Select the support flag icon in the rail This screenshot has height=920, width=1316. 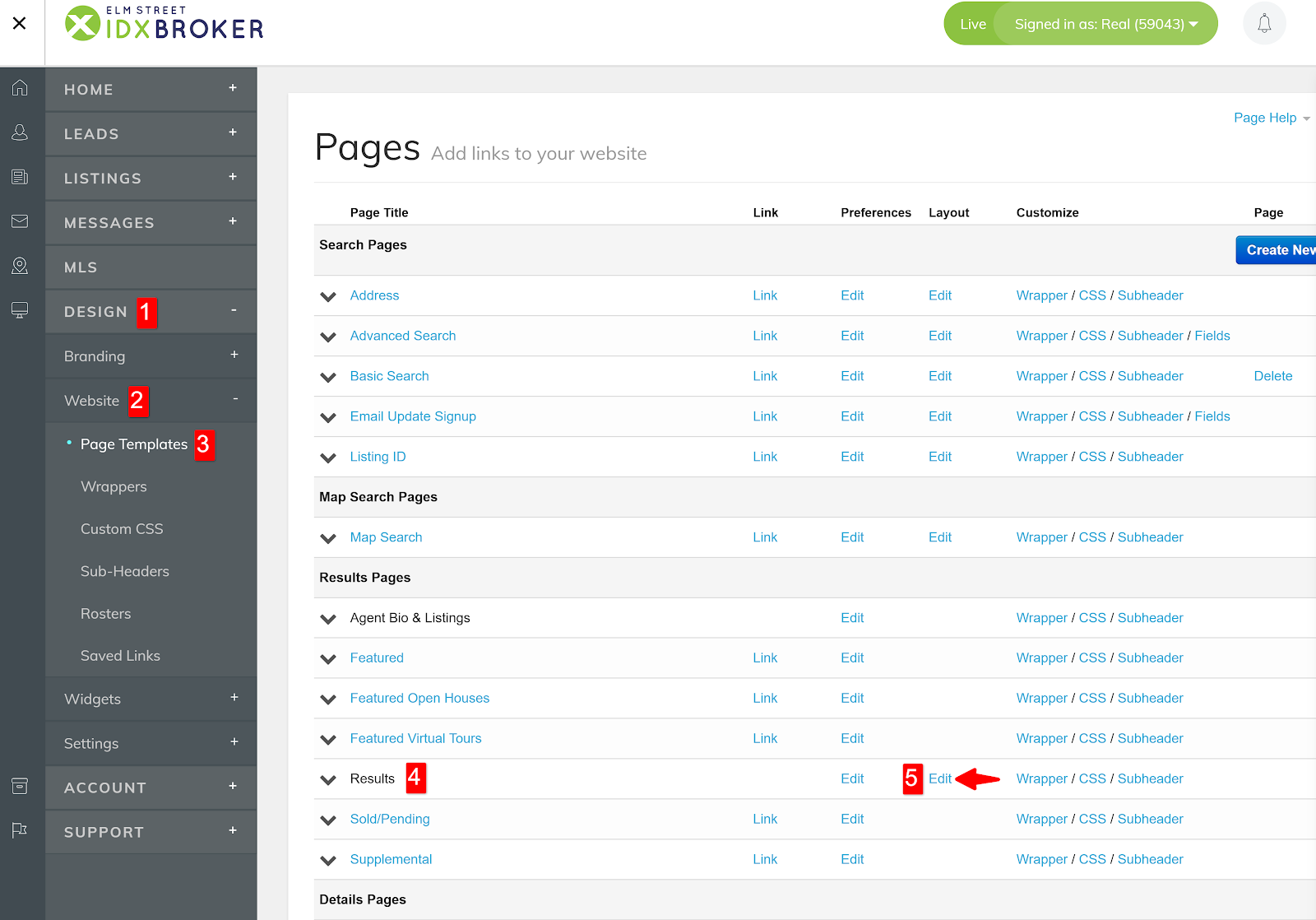20,830
